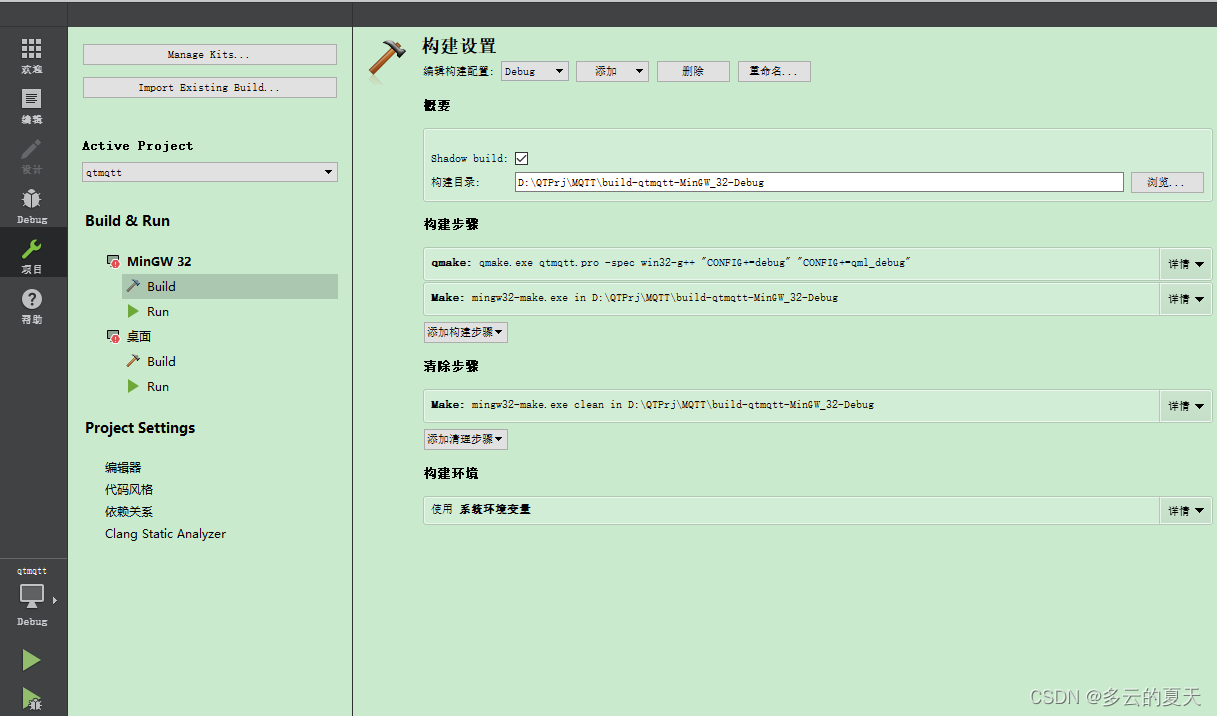Open the 编辑器 project settings

(123, 467)
